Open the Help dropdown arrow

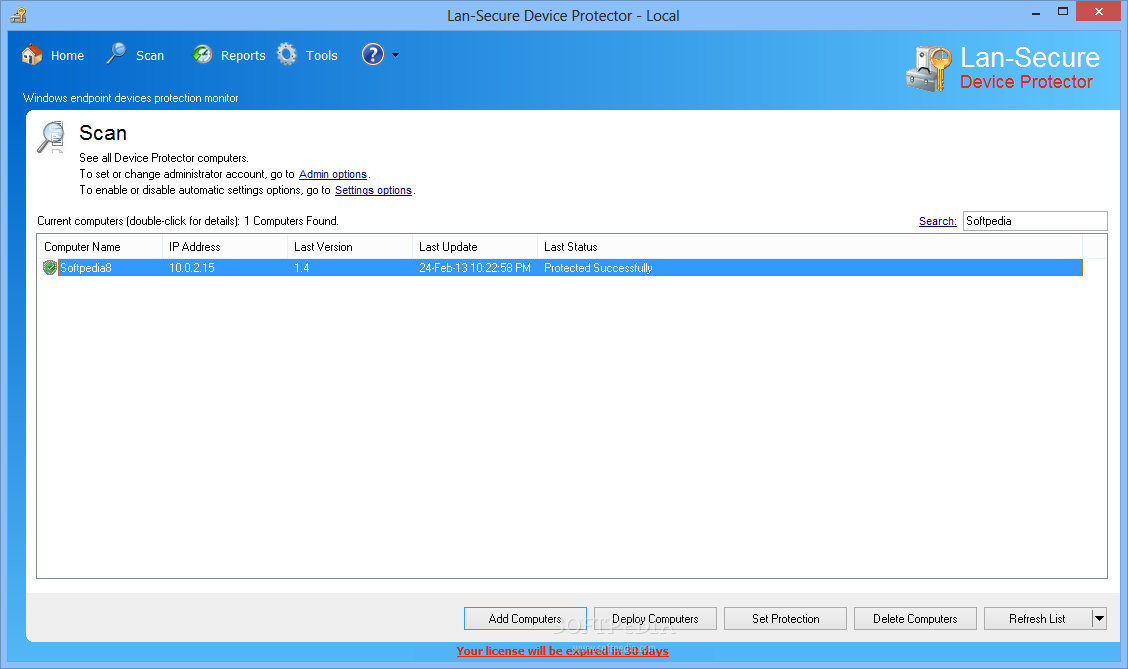[395, 55]
